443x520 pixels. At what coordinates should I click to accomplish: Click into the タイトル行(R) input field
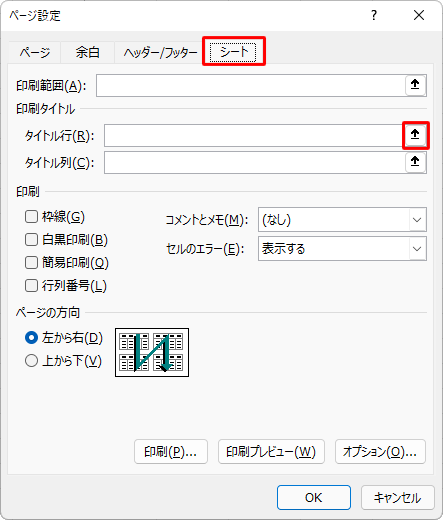click(x=253, y=135)
